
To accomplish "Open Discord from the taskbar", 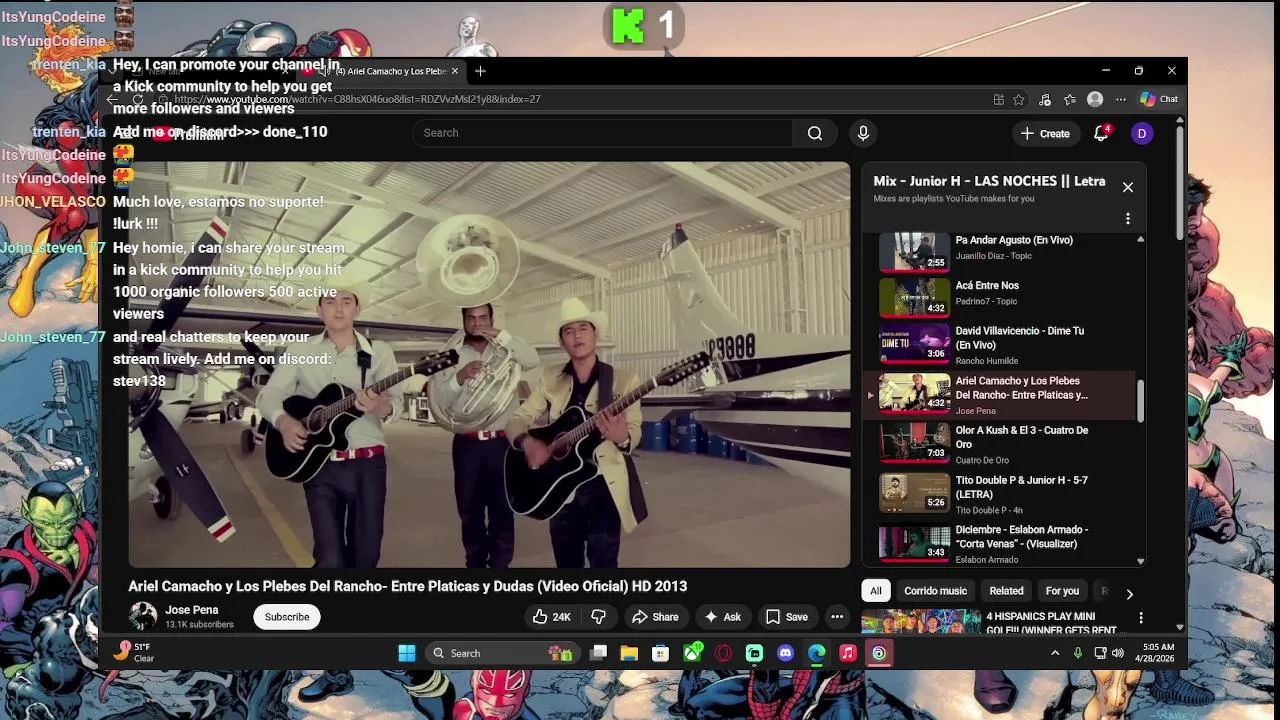I will point(786,653).
